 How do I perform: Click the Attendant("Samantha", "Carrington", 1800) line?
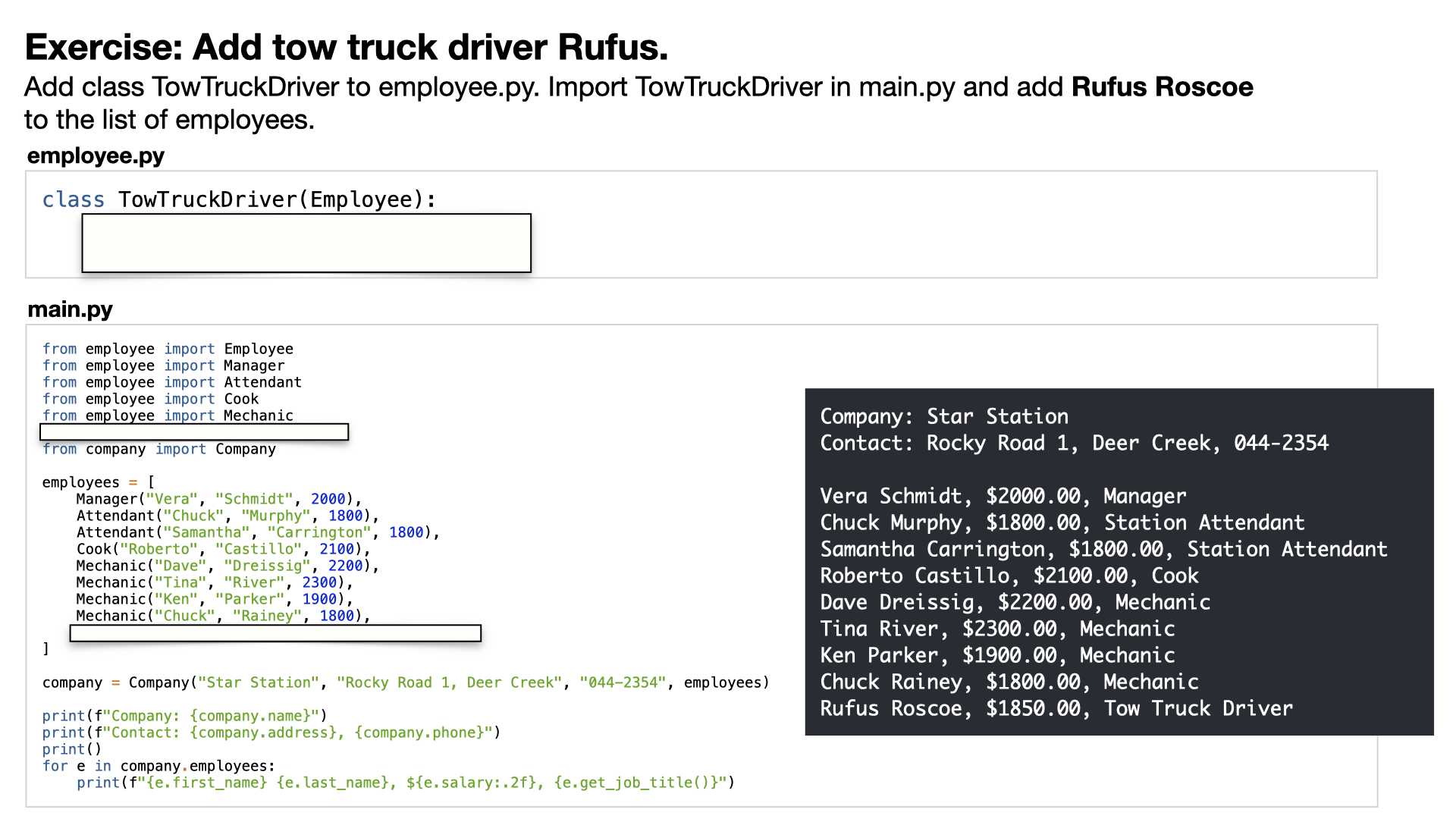click(x=258, y=532)
